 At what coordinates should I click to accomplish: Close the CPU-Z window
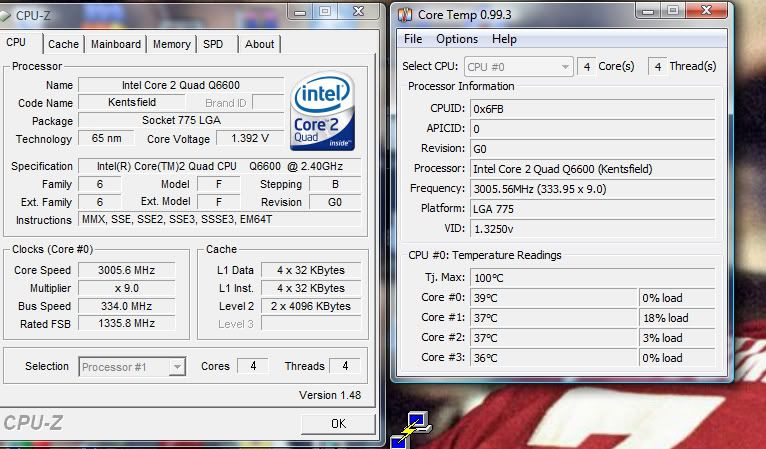(x=358, y=12)
